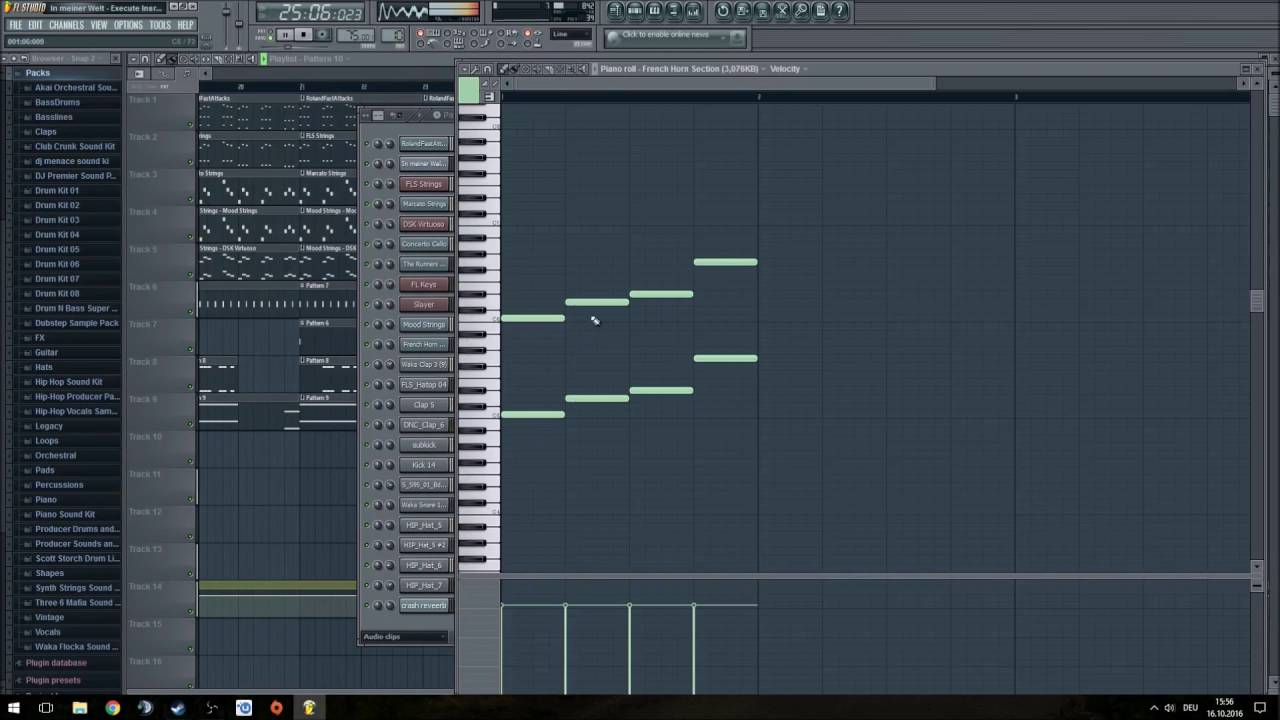Open the piano roll toolbar shortcut
Viewport: 1280px width, 720px height.
point(654,11)
